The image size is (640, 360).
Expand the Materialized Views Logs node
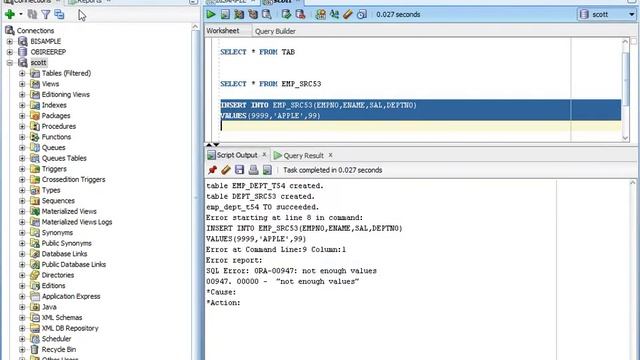coord(22,222)
